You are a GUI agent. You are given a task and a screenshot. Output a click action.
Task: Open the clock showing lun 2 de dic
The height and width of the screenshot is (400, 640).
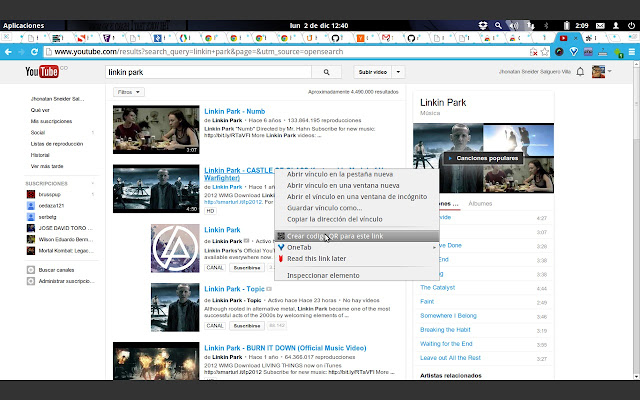pos(319,25)
